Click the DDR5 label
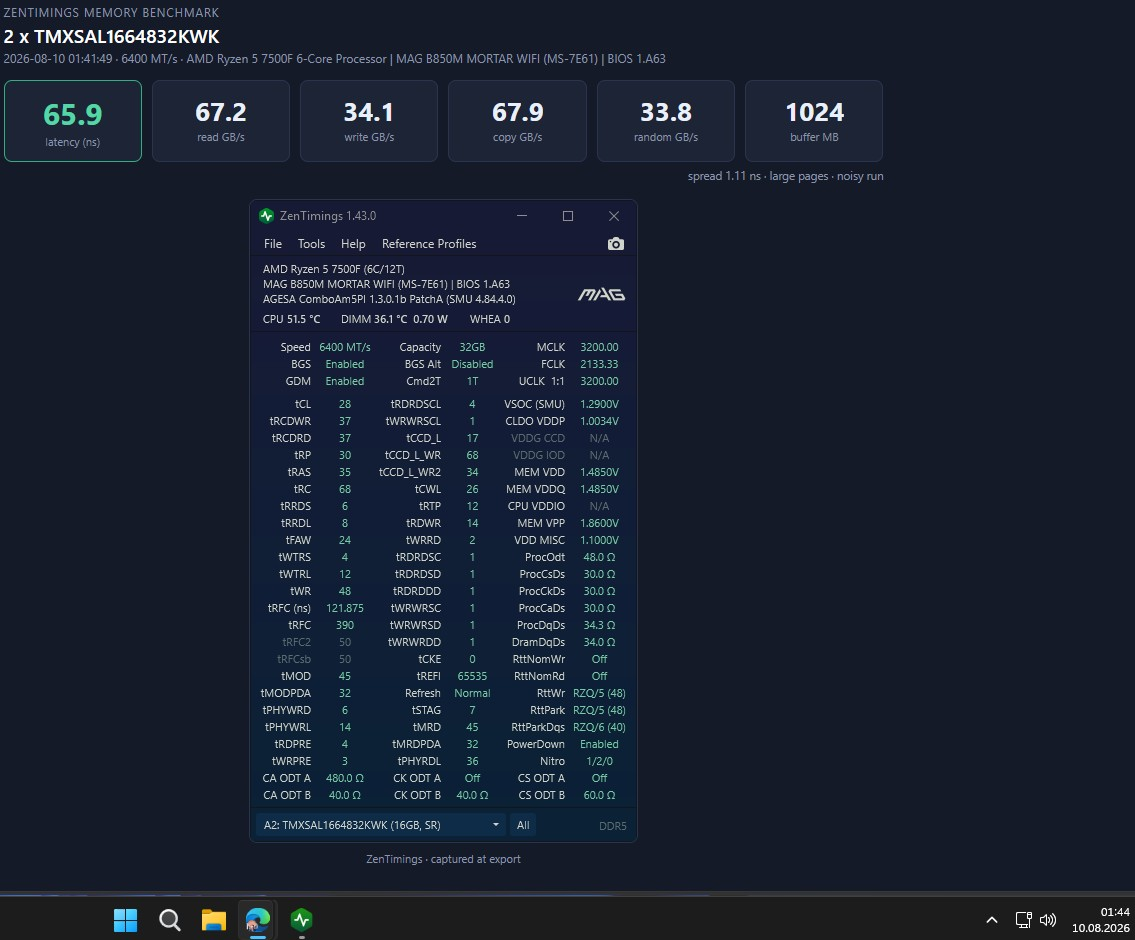This screenshot has height=940, width=1135. 612,826
